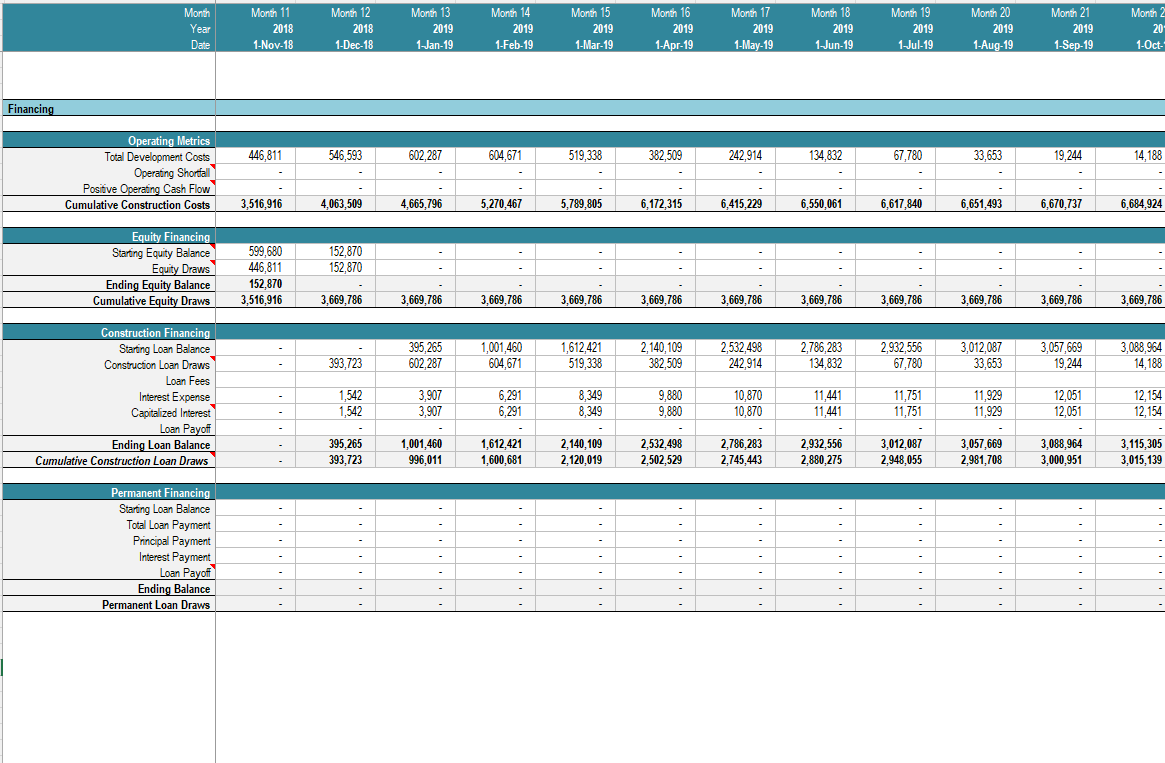The height and width of the screenshot is (763, 1165).
Task: Select the Month 14 column header
Action: [x=510, y=13]
